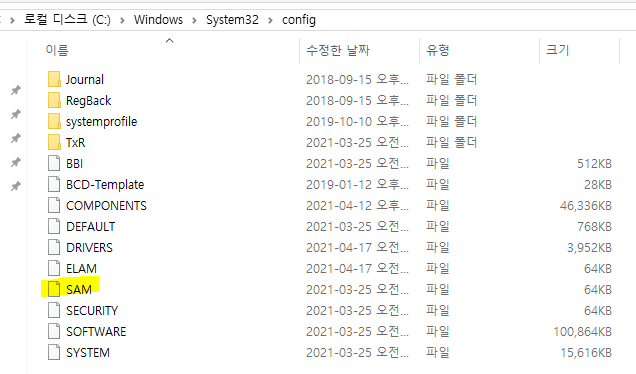Image resolution: width=636 pixels, height=374 pixels.
Task: Select the file name SYSTEM
Action: 88,353
